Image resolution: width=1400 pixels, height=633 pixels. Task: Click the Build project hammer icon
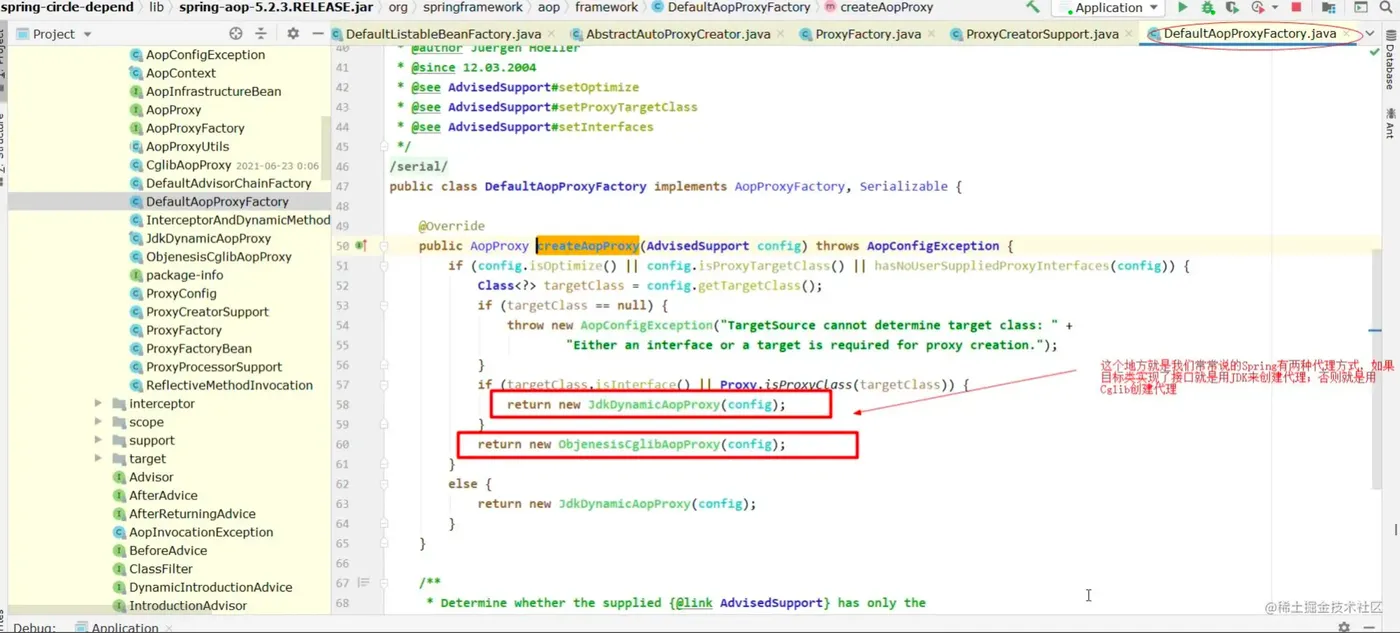tap(1033, 7)
